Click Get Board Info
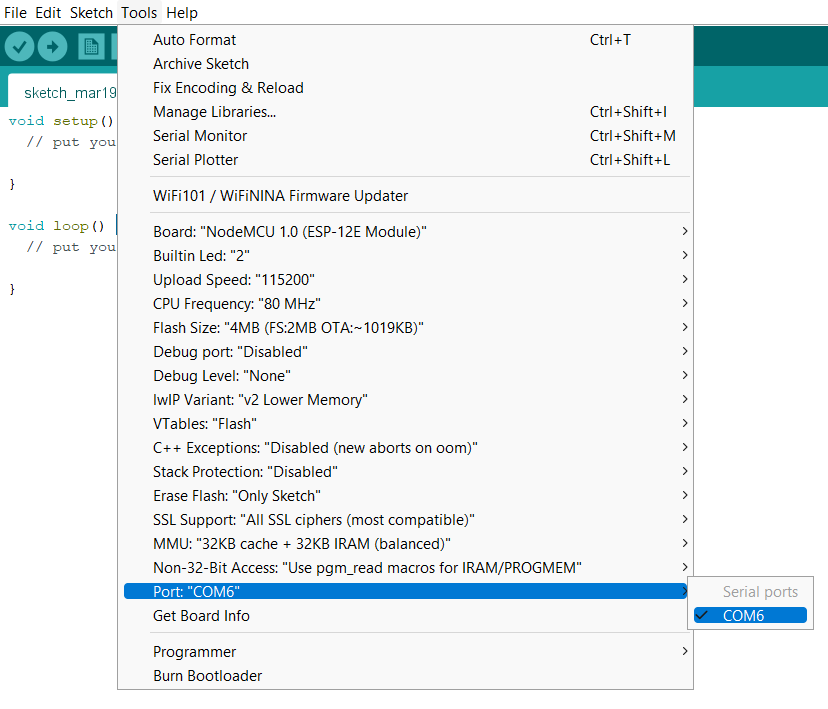The width and height of the screenshot is (828, 709). [x=201, y=616]
